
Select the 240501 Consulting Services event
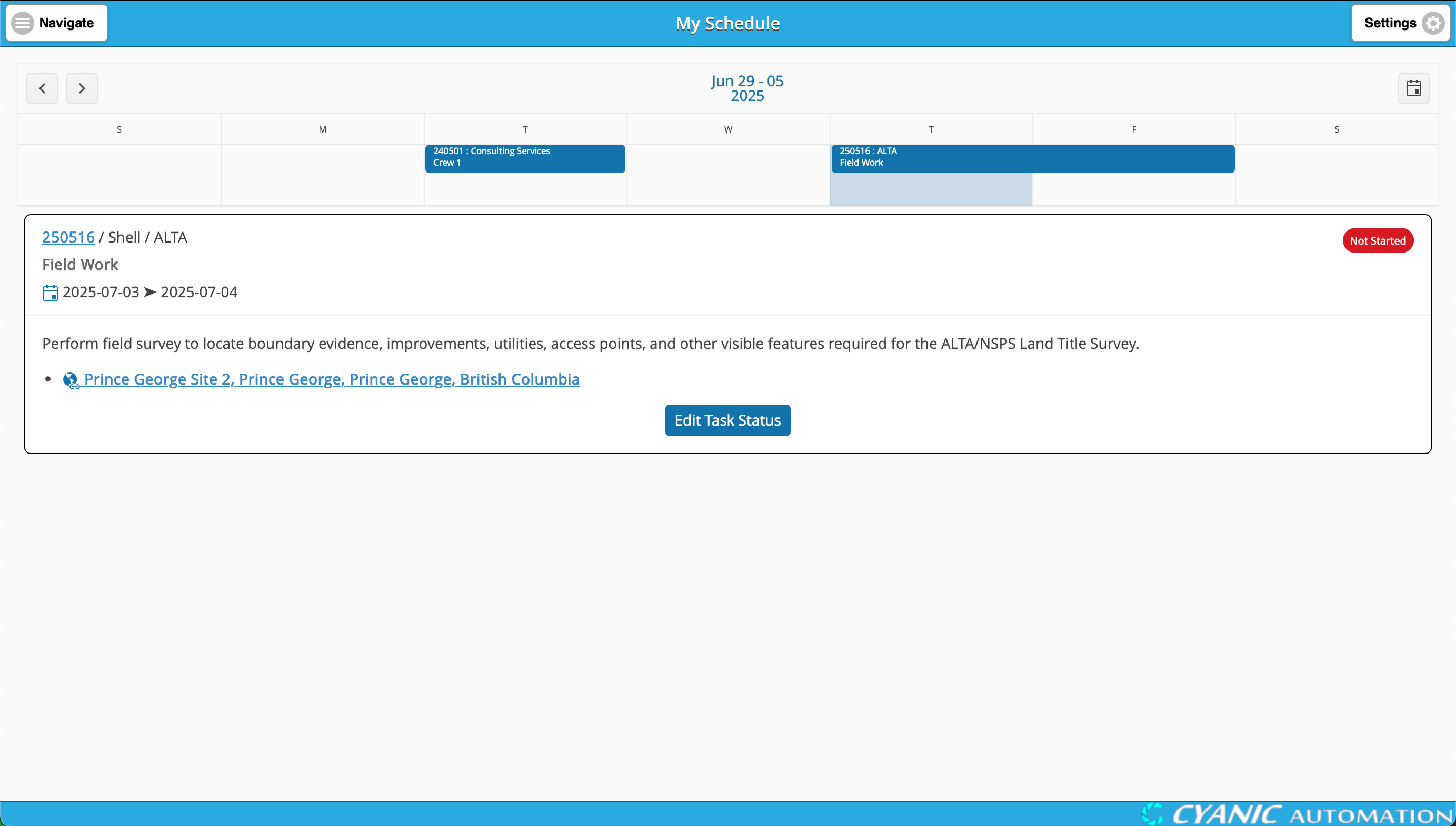tap(525, 158)
